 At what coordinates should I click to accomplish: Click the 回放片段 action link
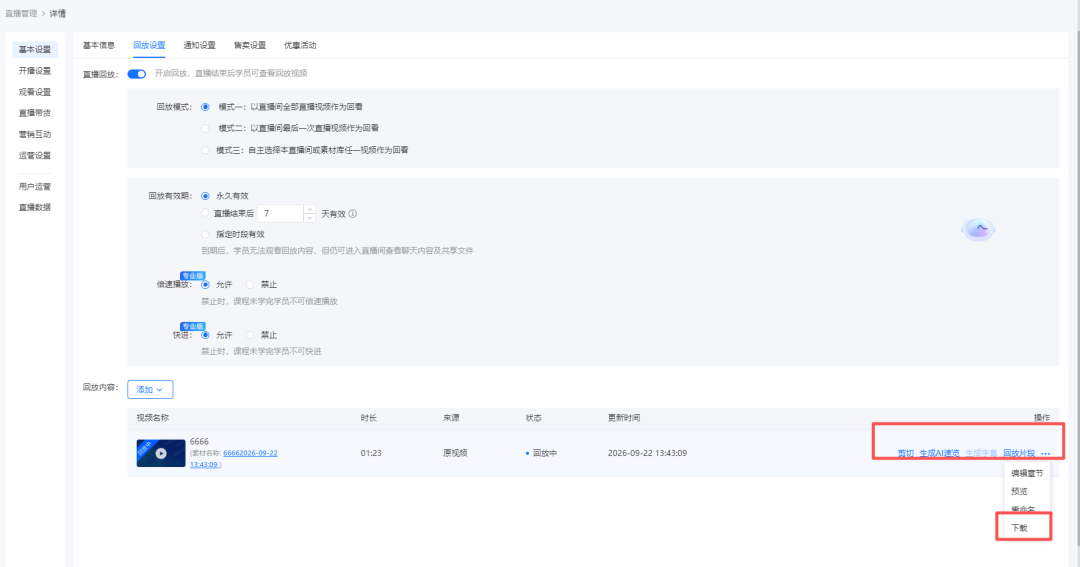pyautogui.click(x=1019, y=453)
